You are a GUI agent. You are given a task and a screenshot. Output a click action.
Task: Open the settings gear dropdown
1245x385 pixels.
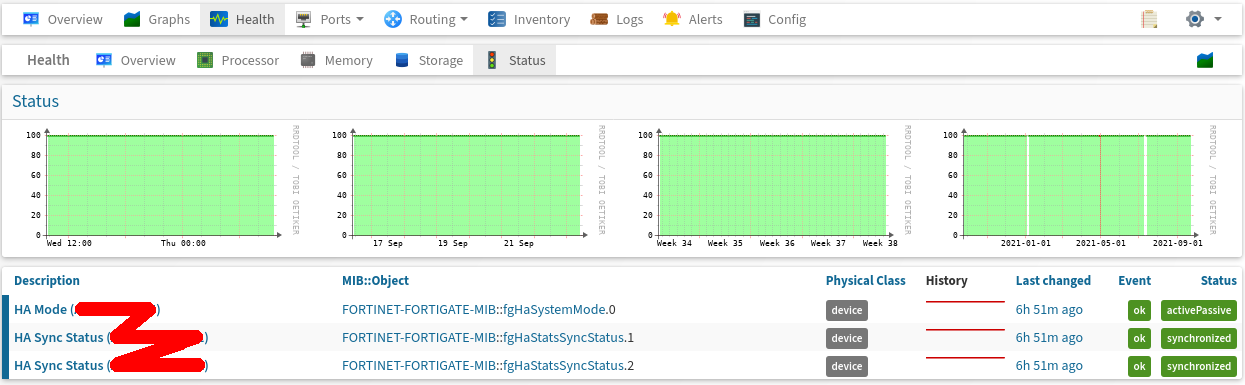click(1203, 19)
